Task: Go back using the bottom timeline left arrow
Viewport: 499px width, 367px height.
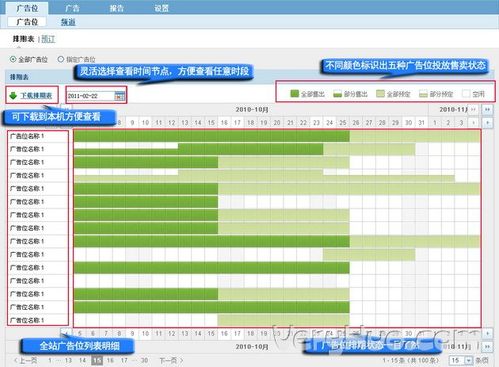Action: click(x=67, y=333)
